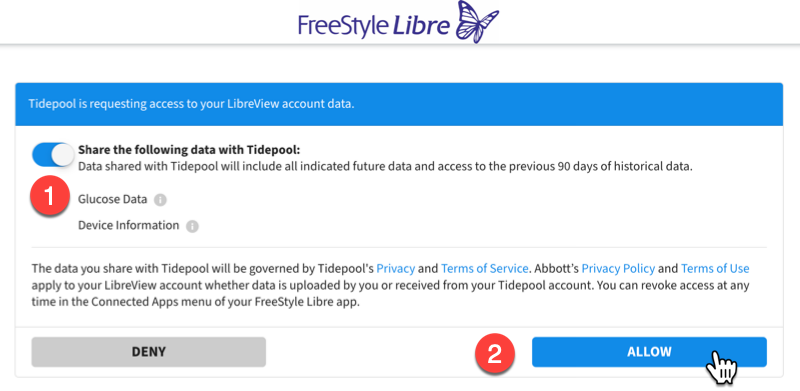Click the blue Tidepool request banner
800x391 pixels.
tap(399, 104)
